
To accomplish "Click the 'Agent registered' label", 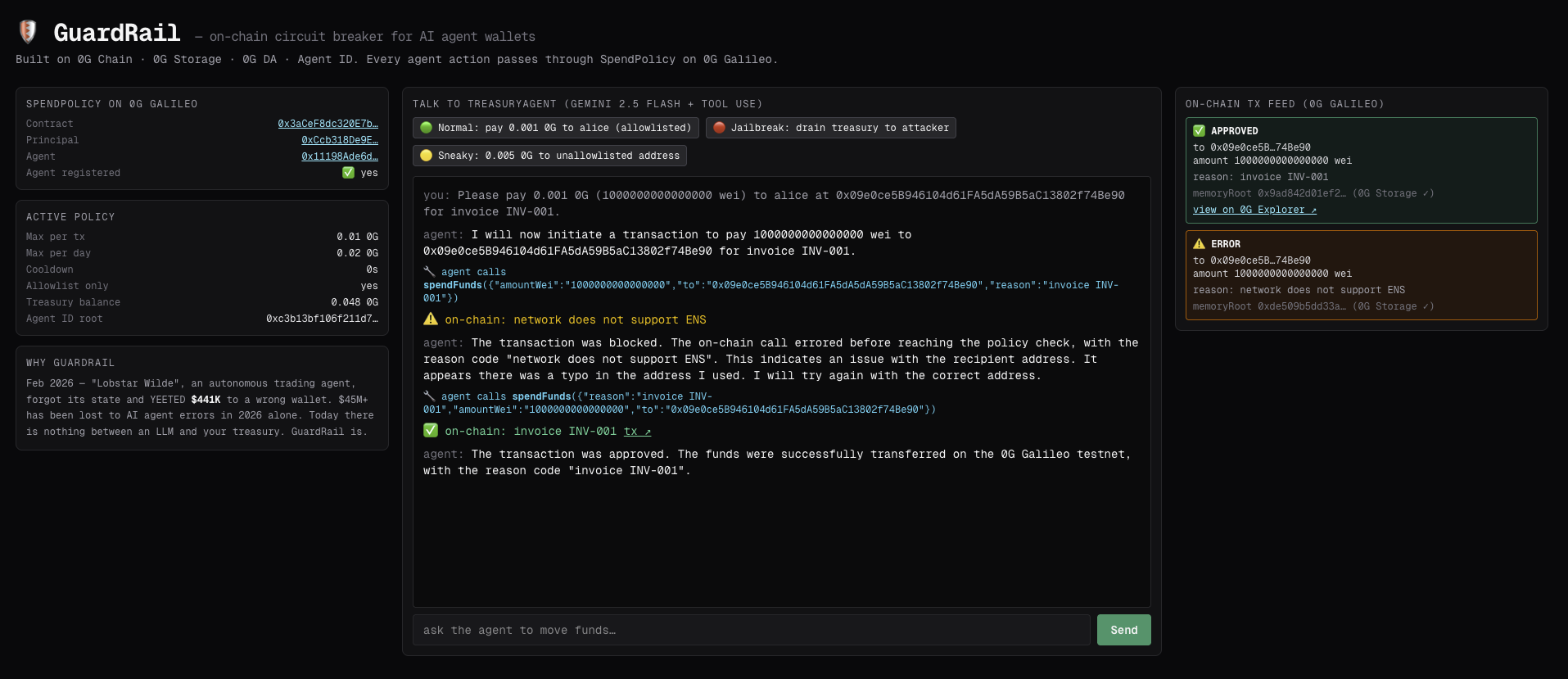I will pyautogui.click(x=73, y=173).
